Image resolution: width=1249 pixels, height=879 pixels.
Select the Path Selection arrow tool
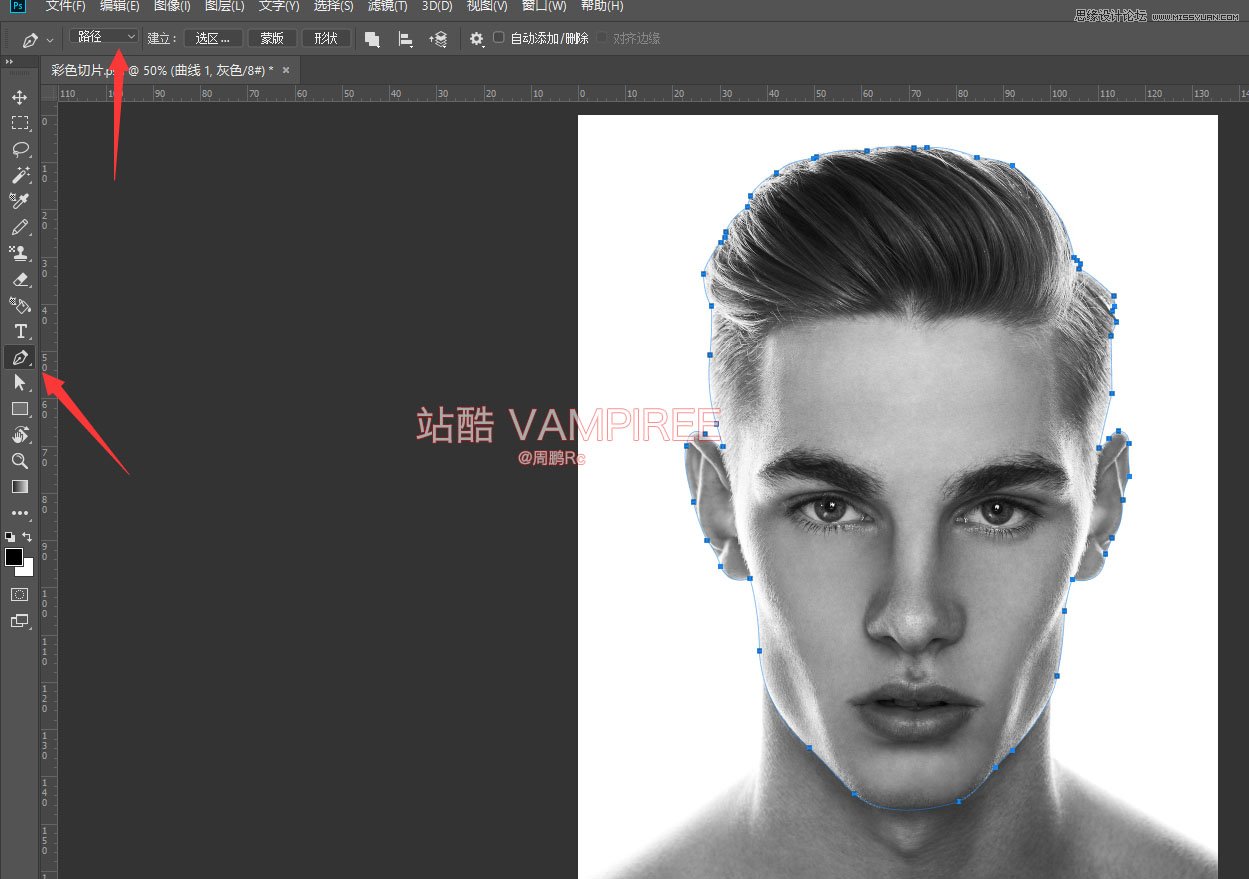pos(19,383)
